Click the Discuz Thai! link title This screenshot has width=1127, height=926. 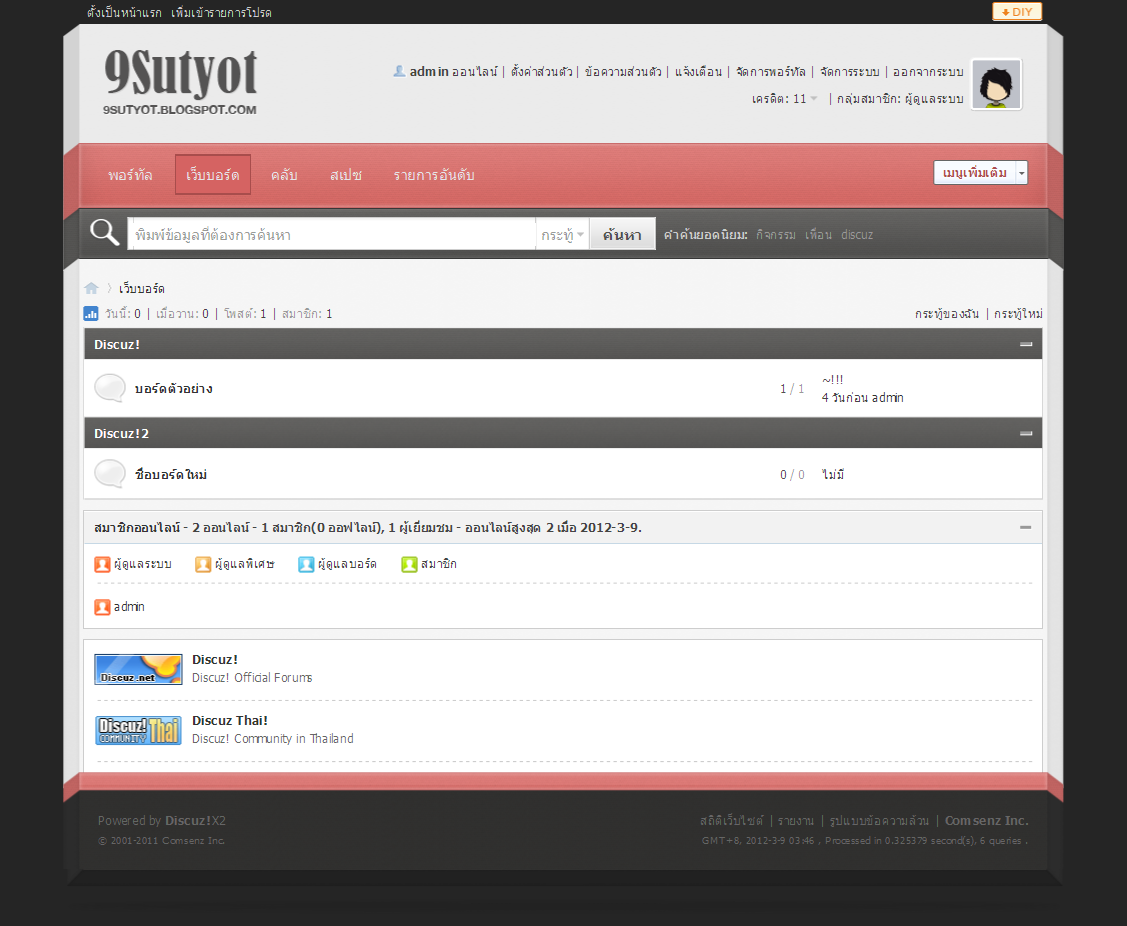pos(230,720)
